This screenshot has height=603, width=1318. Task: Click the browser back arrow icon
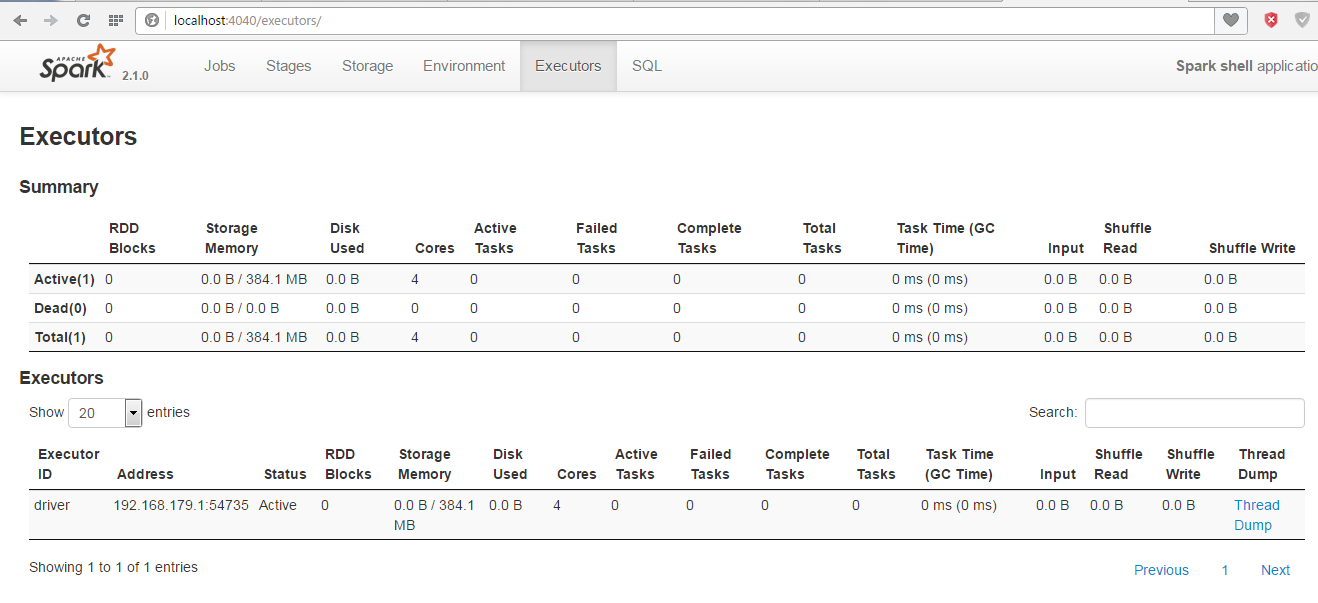click(20, 20)
